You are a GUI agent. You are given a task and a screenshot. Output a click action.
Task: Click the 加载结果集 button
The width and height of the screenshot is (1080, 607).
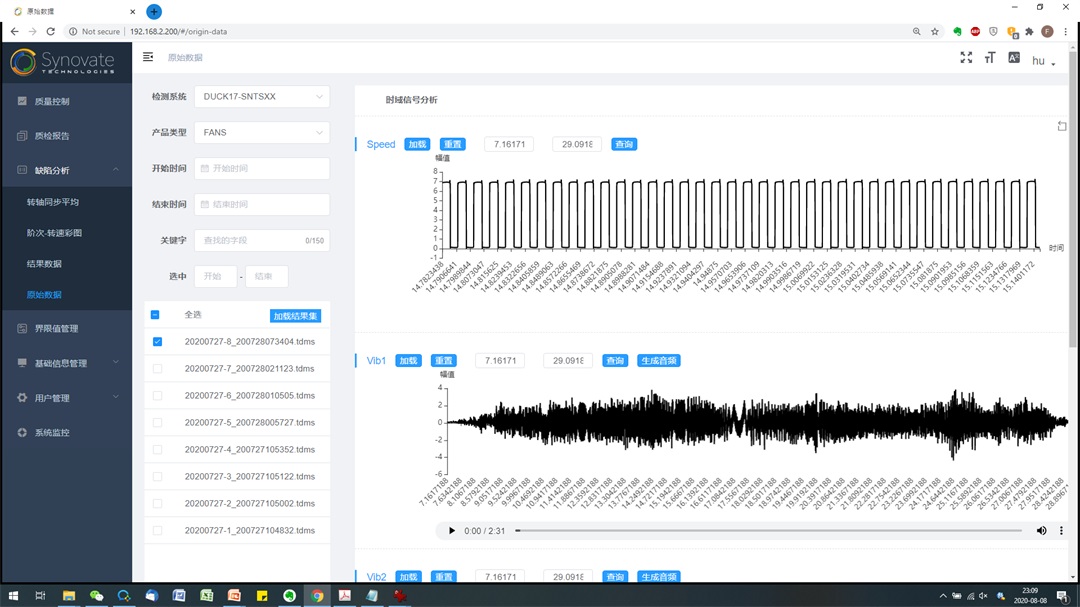click(x=295, y=316)
